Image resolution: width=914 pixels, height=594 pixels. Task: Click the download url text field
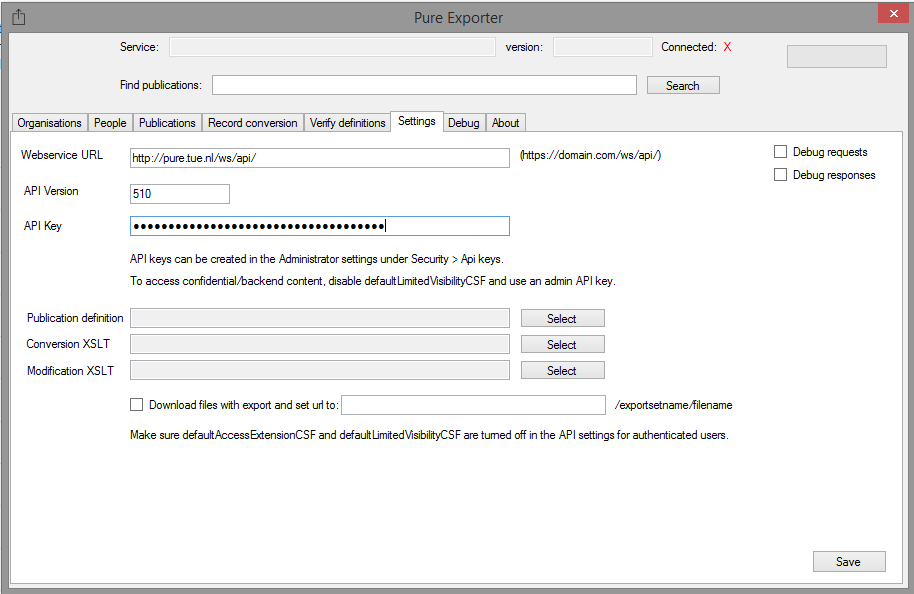point(473,405)
